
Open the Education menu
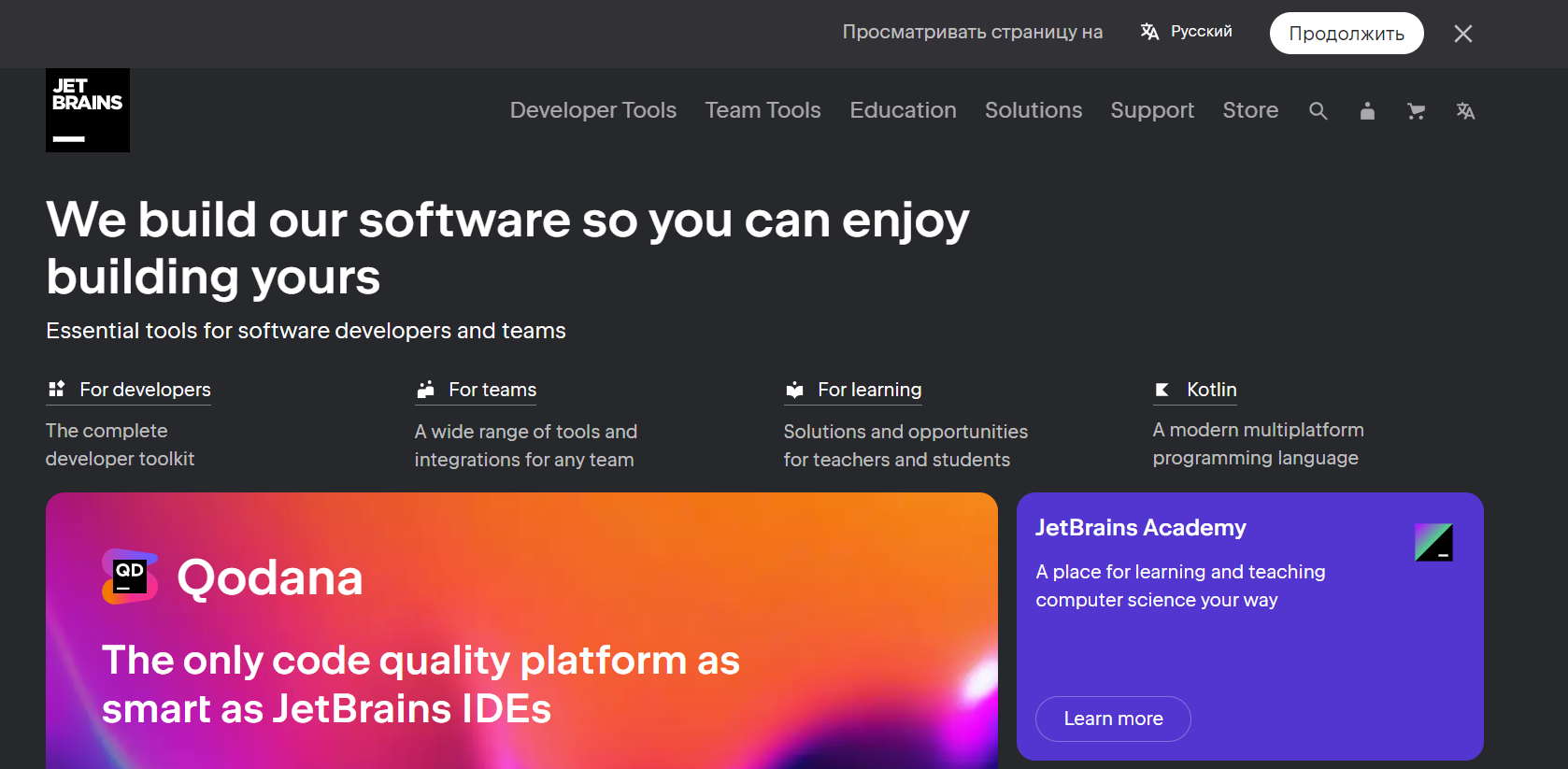(904, 110)
